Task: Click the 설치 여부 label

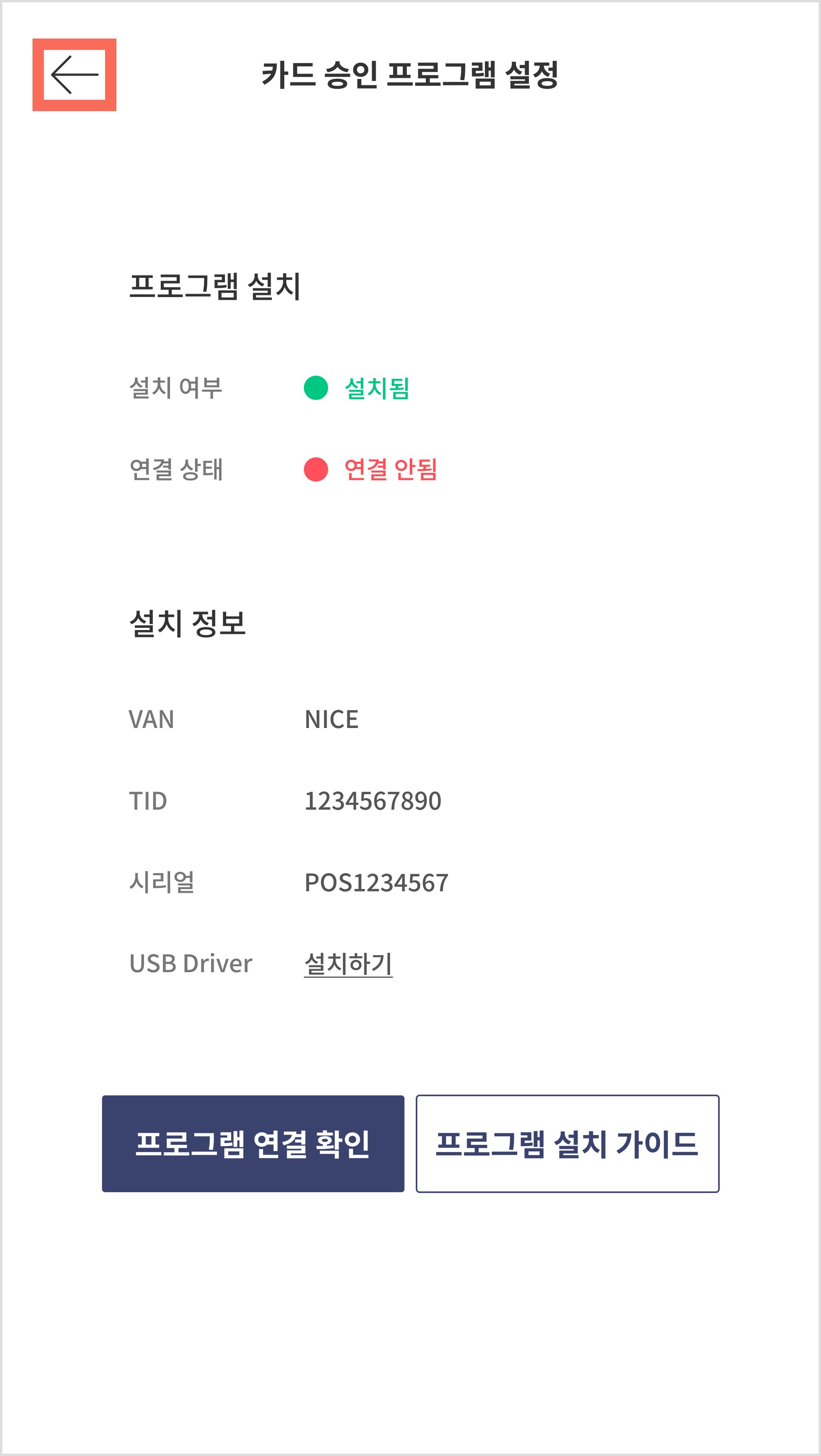Action: pyautogui.click(x=176, y=388)
